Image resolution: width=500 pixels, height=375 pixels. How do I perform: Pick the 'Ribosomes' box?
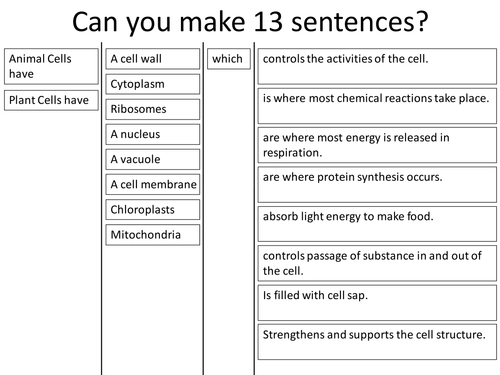153,109
